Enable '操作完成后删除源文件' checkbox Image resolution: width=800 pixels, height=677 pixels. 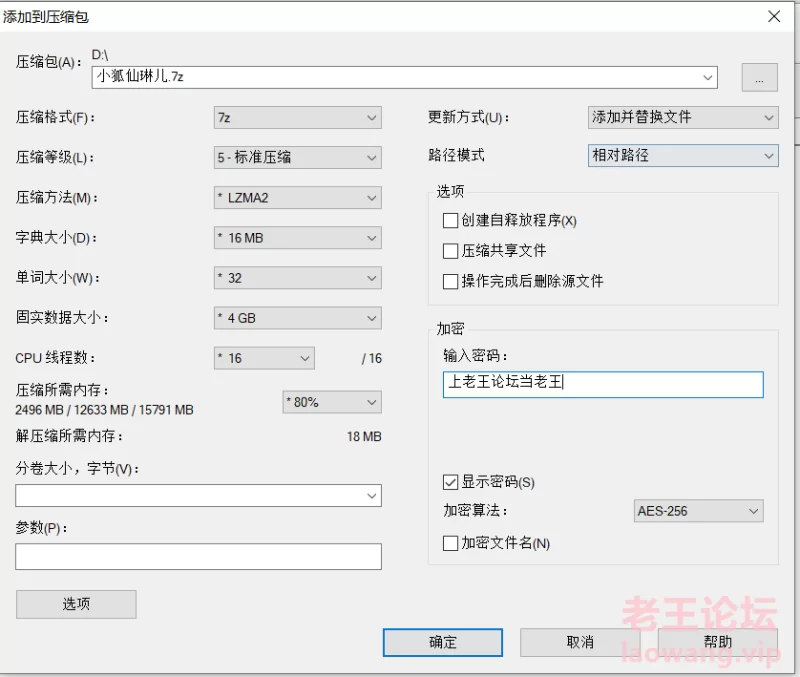click(x=450, y=281)
